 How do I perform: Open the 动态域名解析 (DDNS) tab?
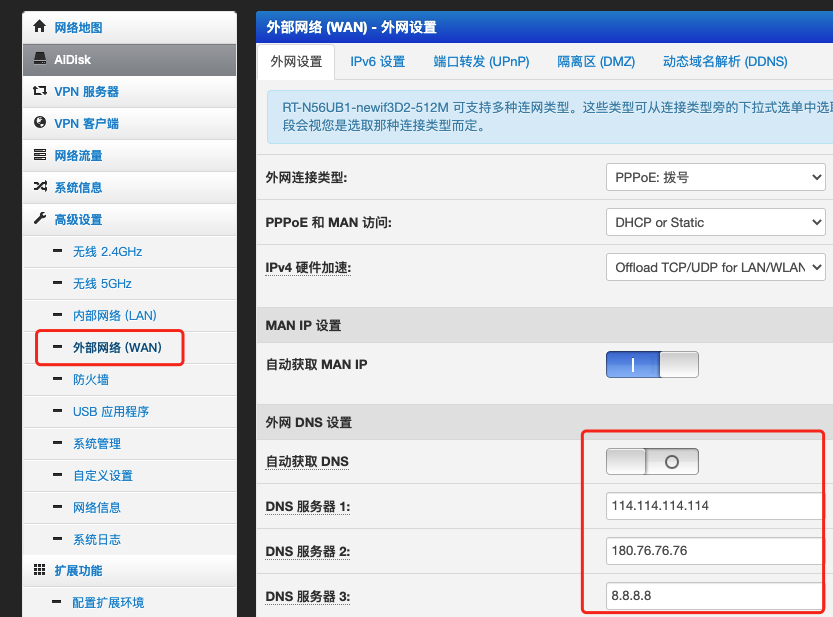725,61
